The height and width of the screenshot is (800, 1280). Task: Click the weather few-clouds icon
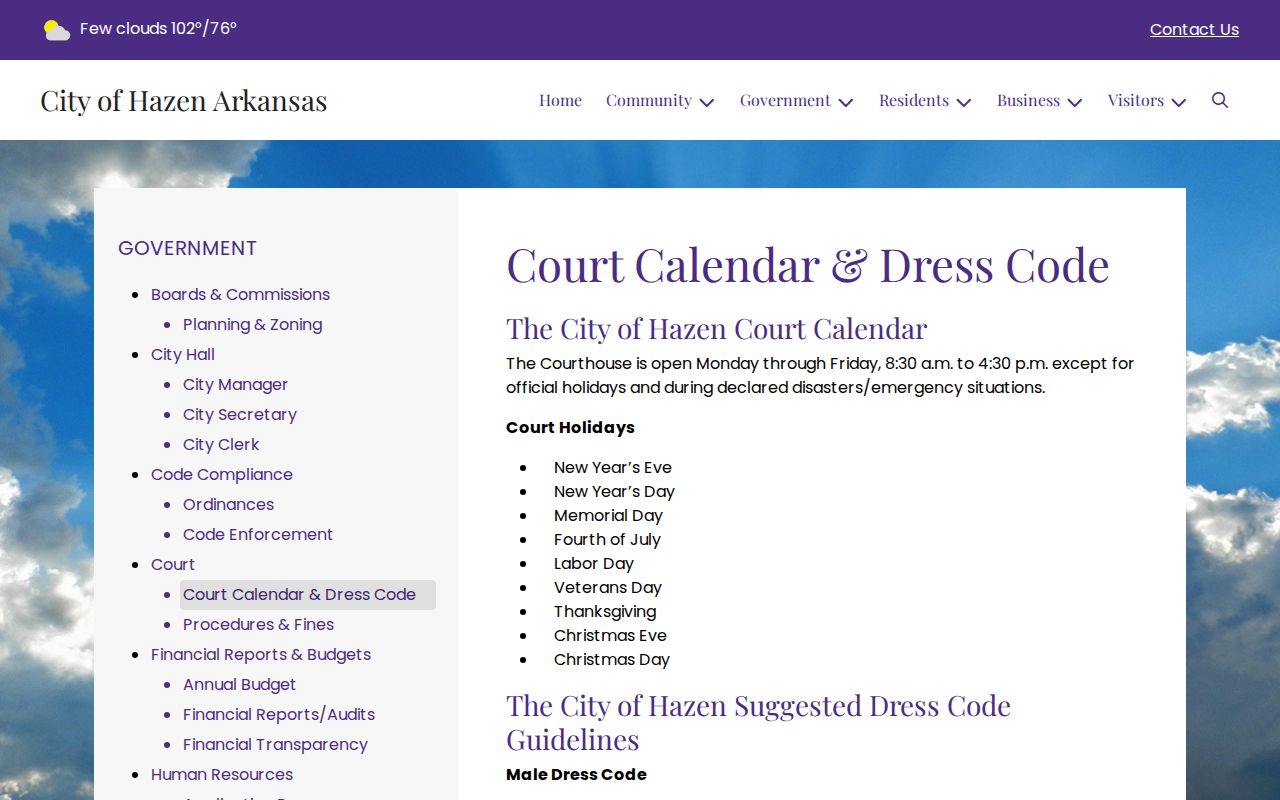tap(57, 30)
